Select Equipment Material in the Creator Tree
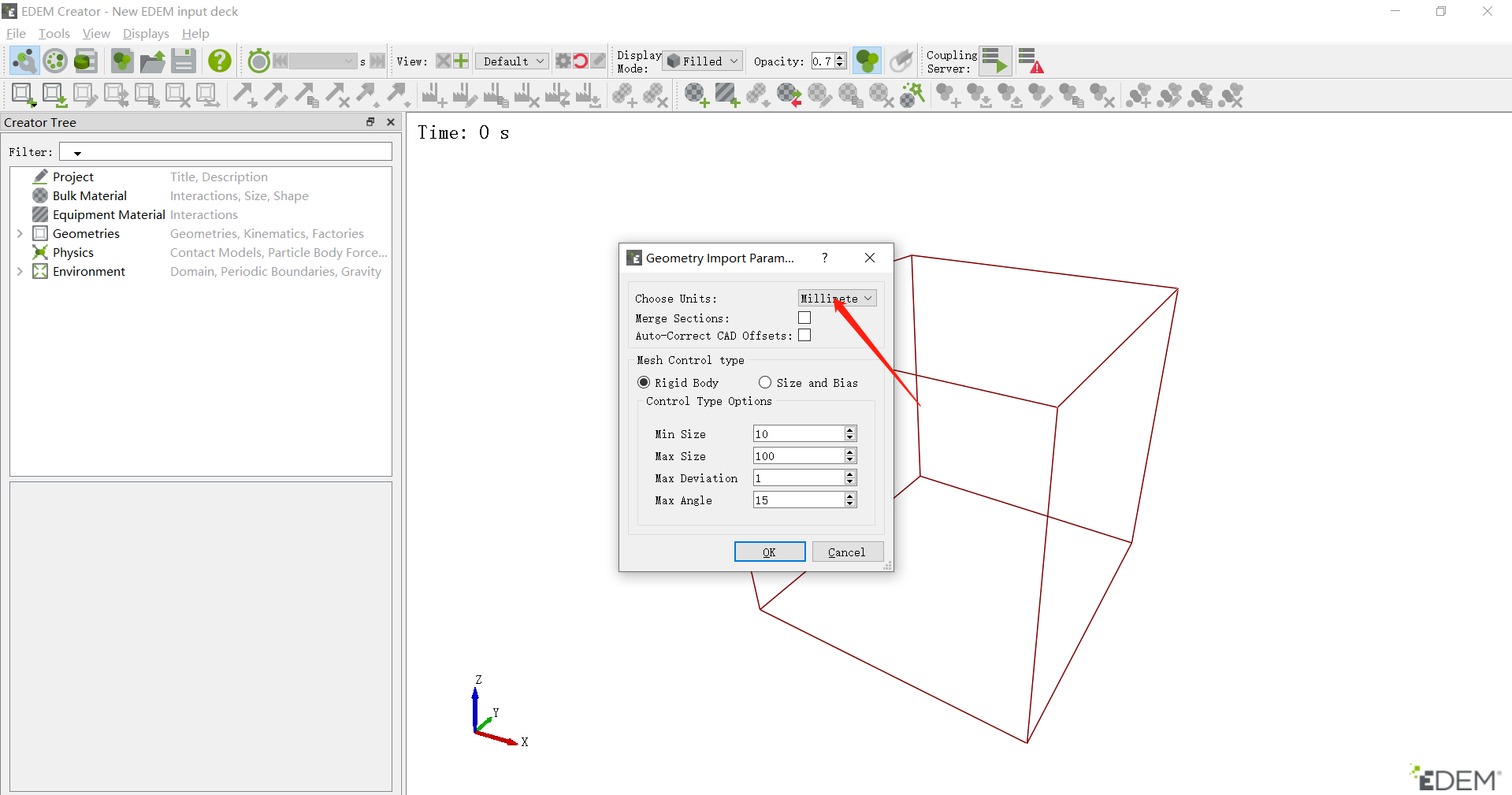 [109, 214]
